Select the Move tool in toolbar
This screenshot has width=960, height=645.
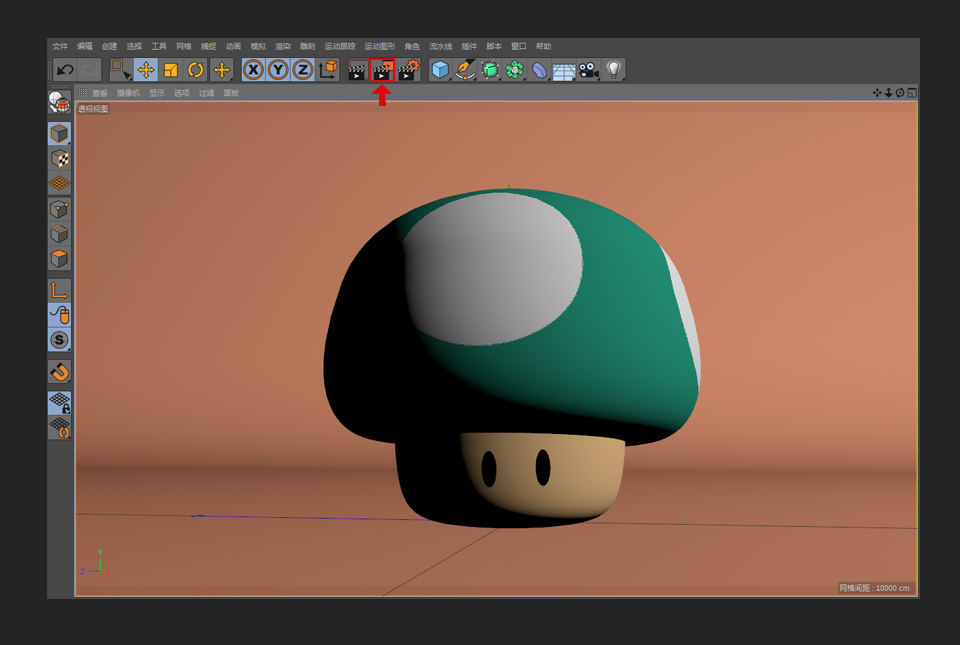click(146, 70)
